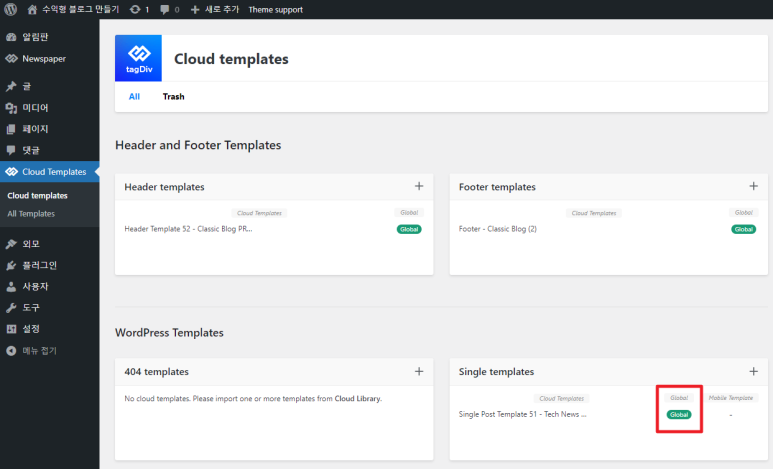
Task: Add a new Footer template with plus
Action: [753, 186]
